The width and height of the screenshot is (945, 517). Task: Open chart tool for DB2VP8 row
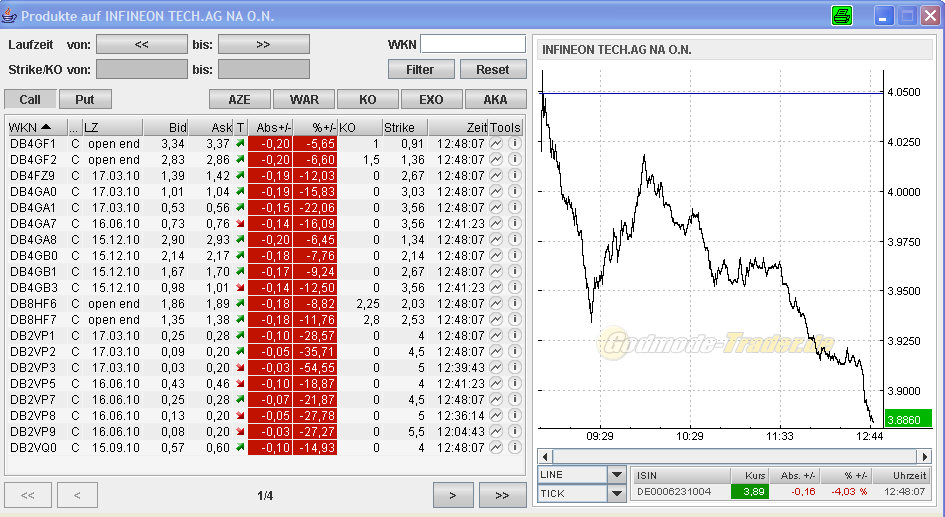[496, 415]
